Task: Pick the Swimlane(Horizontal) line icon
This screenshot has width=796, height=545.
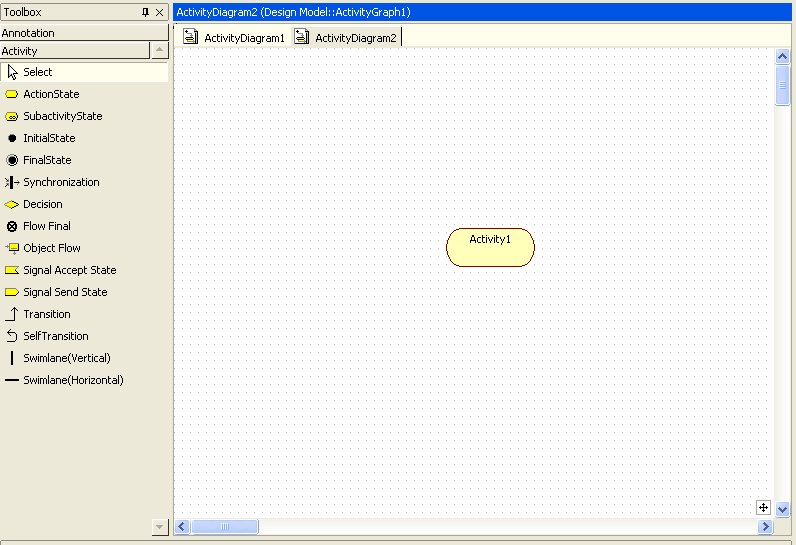Action: 12,380
